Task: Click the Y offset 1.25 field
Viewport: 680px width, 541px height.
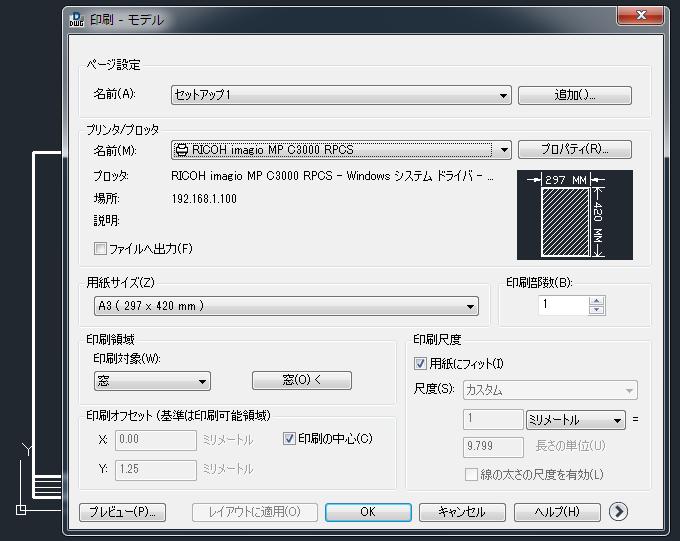Action: pos(156,470)
